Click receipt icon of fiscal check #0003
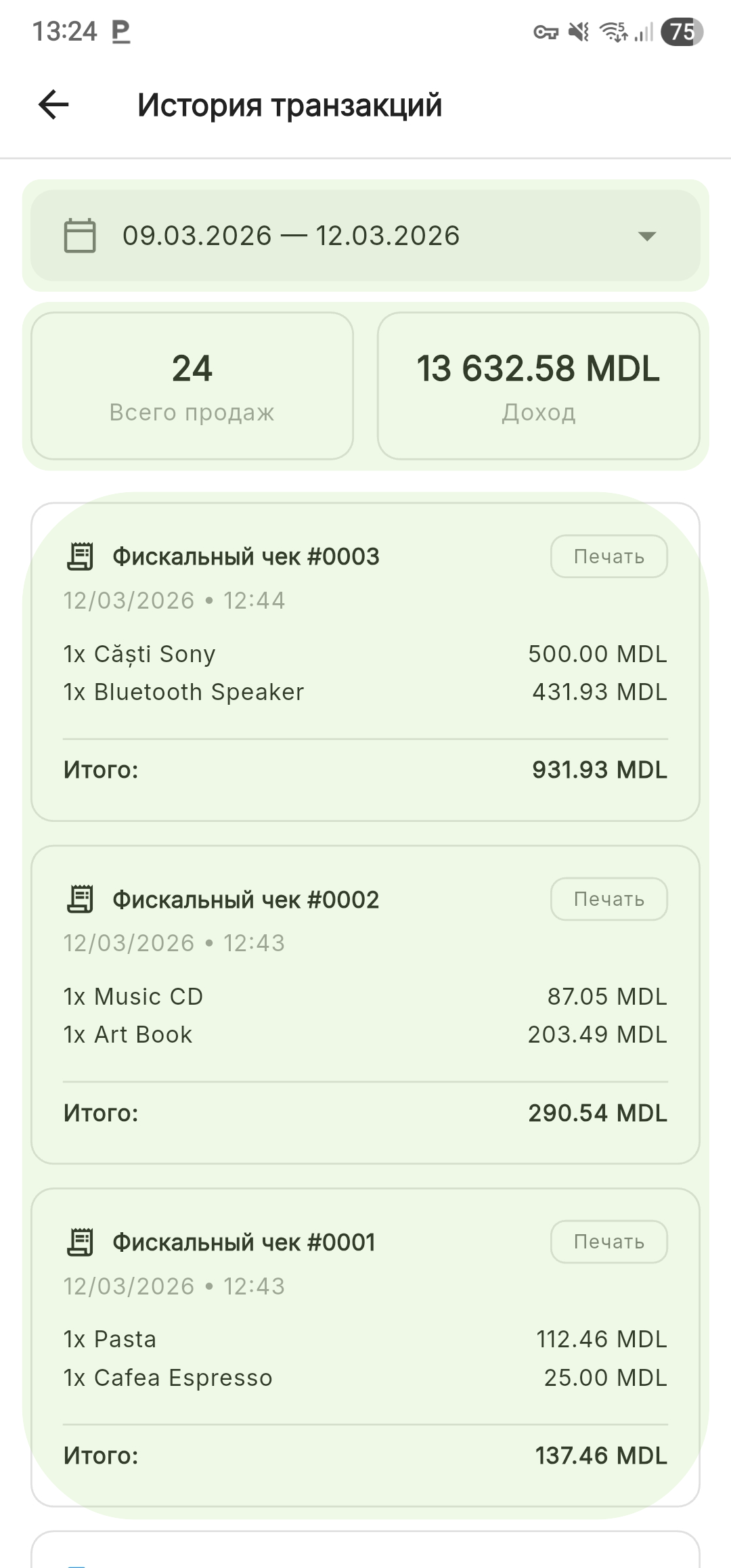Screen dimensions: 731x1568 click(x=81, y=557)
